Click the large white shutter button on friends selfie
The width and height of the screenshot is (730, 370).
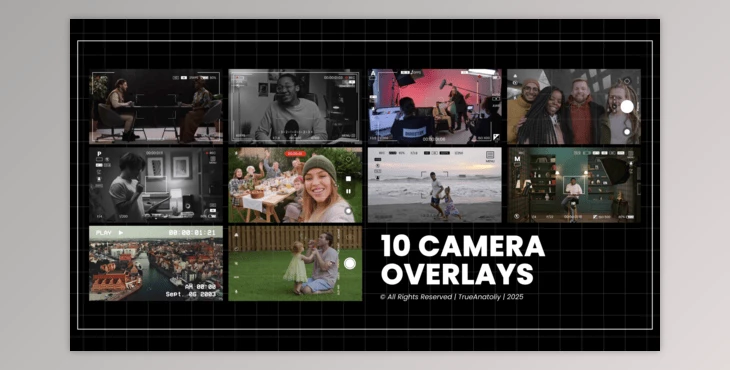click(x=627, y=107)
